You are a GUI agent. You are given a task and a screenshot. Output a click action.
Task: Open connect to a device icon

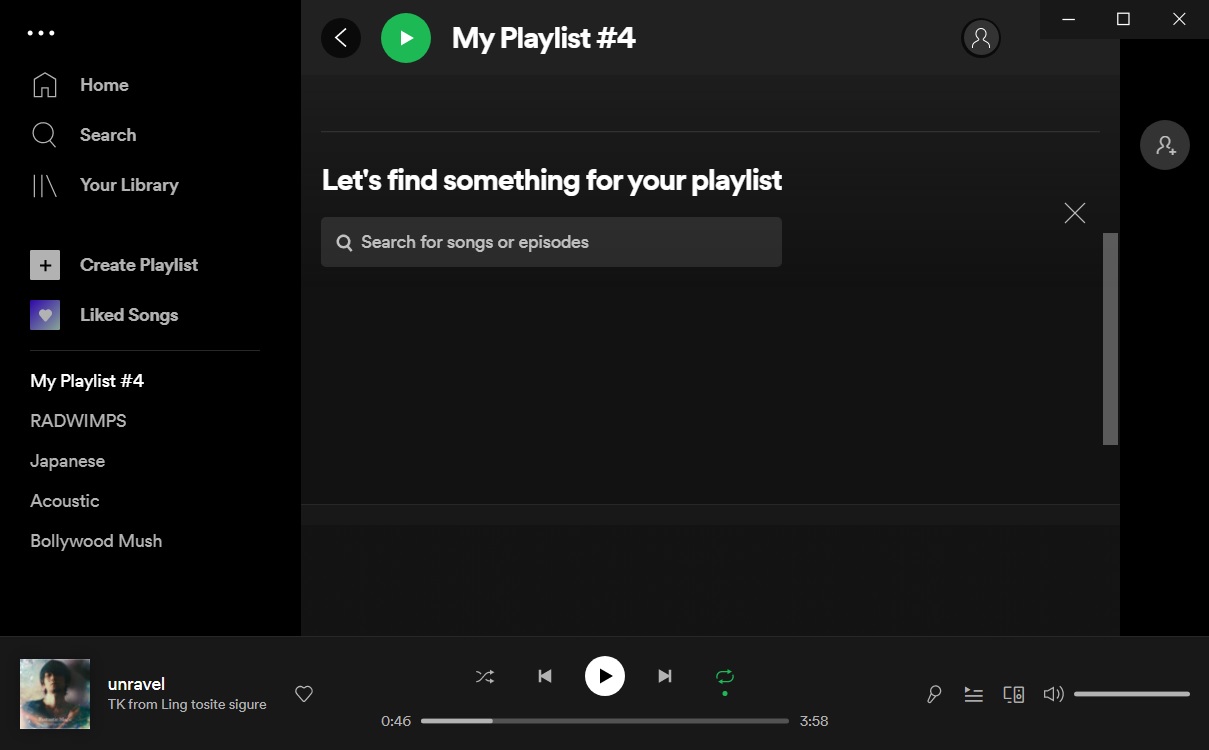click(1013, 694)
